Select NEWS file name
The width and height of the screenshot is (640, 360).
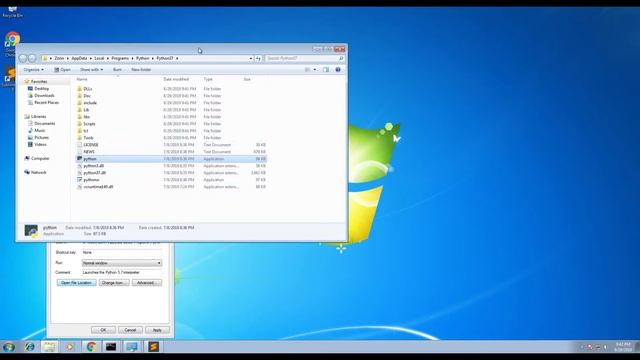89,151
